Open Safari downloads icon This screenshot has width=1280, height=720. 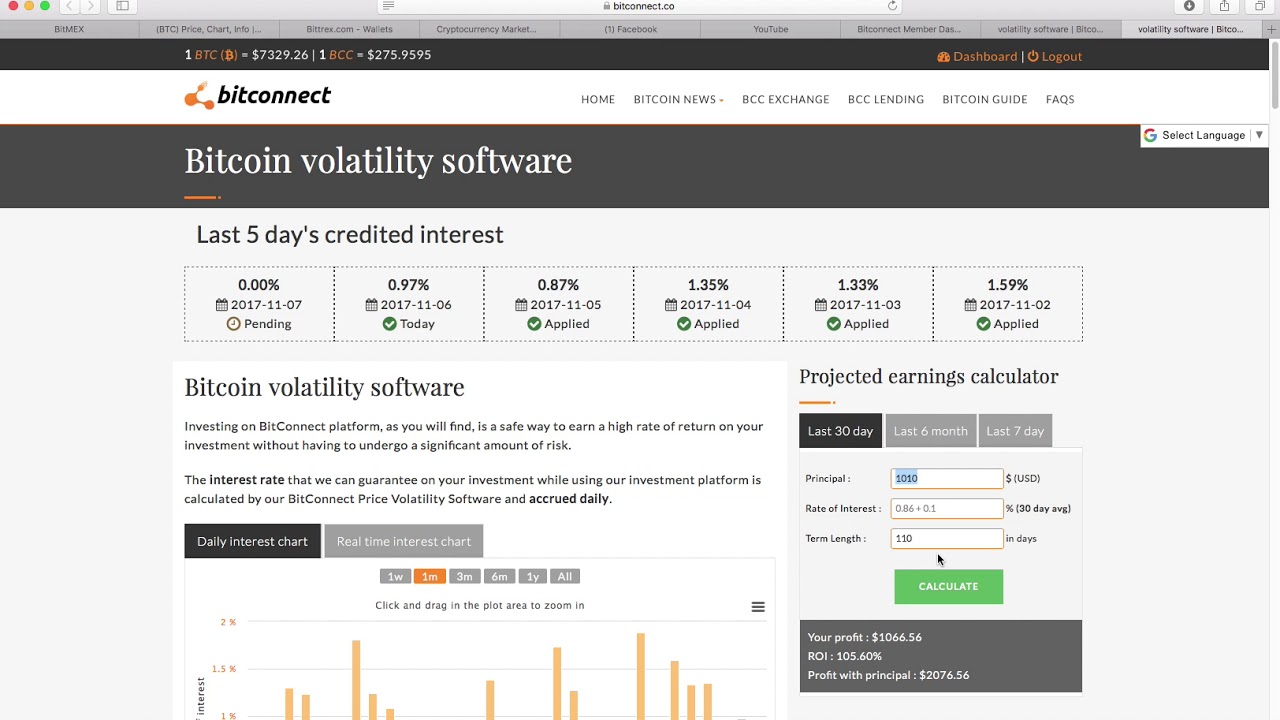(x=1189, y=6)
